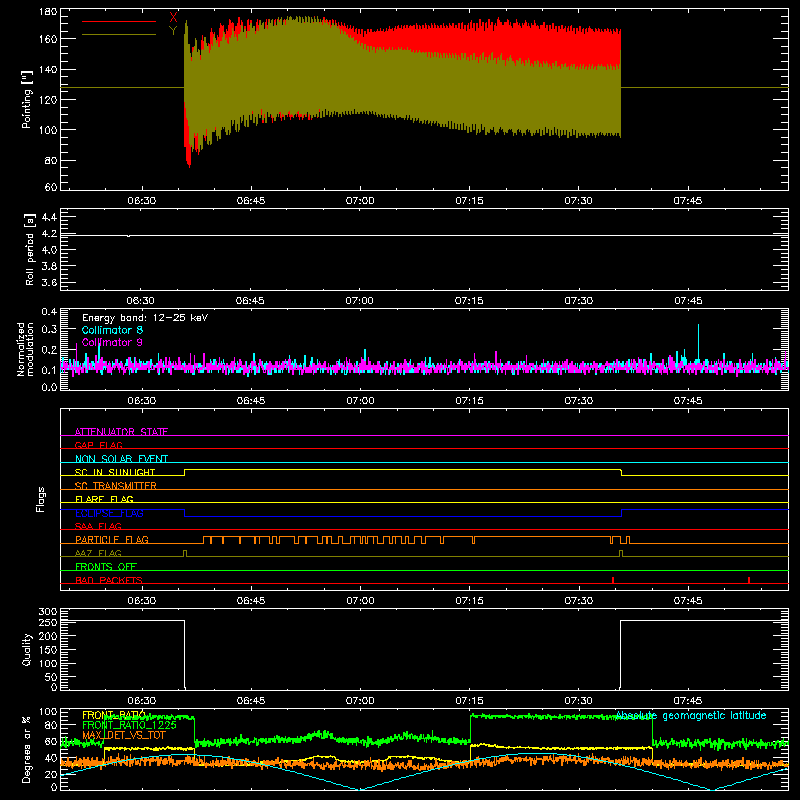This screenshot has width=800, height=800.
Task: Click the "300" Quality tick label
Action: click(x=48, y=612)
